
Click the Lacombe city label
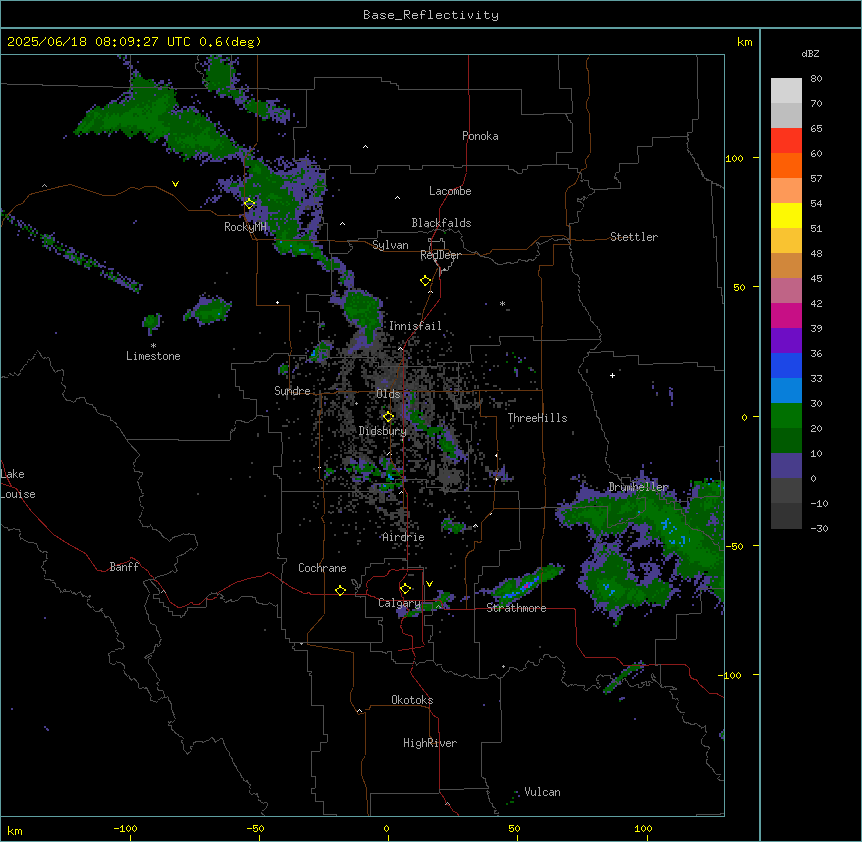[x=450, y=191]
